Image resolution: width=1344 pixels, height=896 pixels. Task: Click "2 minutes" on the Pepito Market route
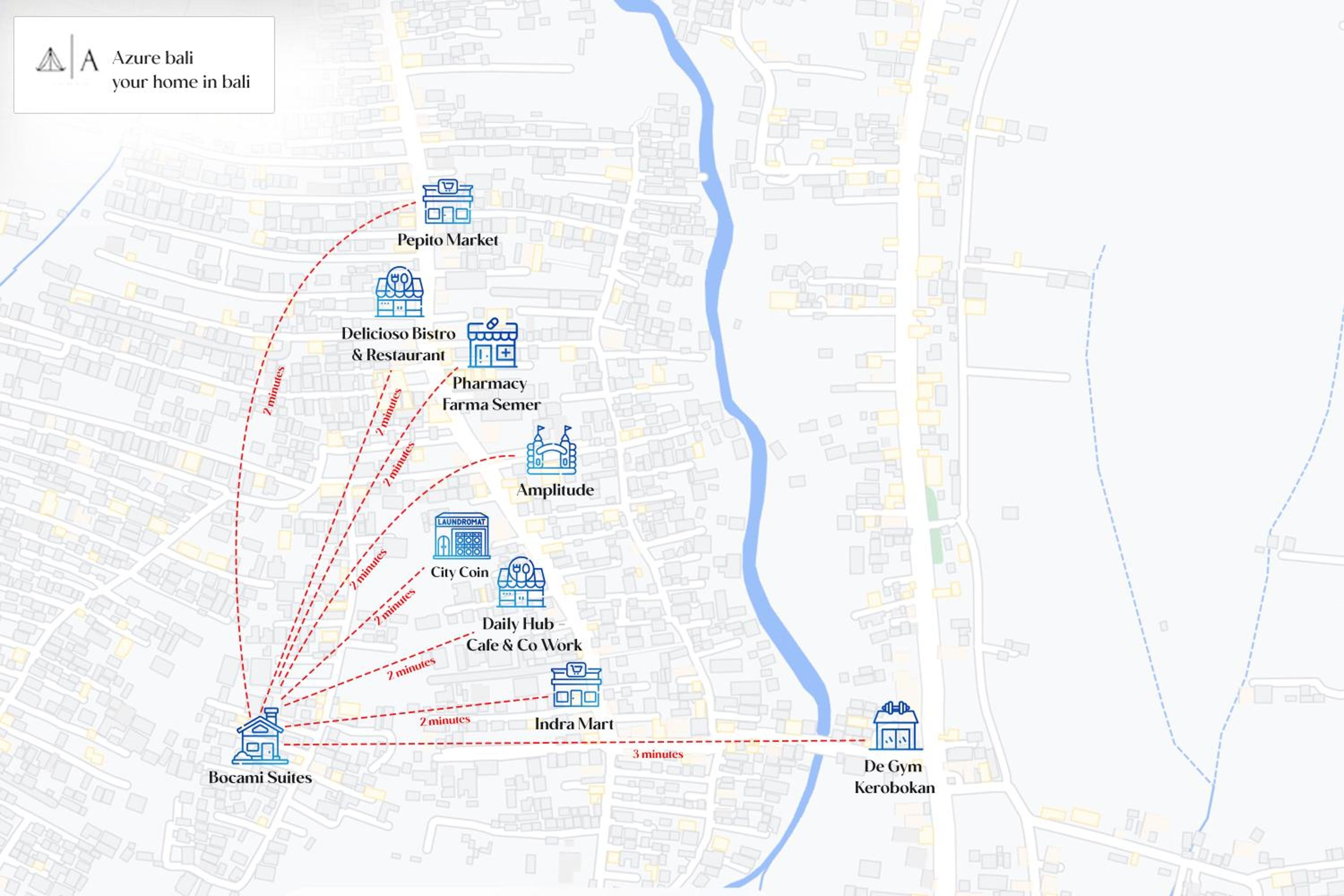pyautogui.click(x=274, y=390)
